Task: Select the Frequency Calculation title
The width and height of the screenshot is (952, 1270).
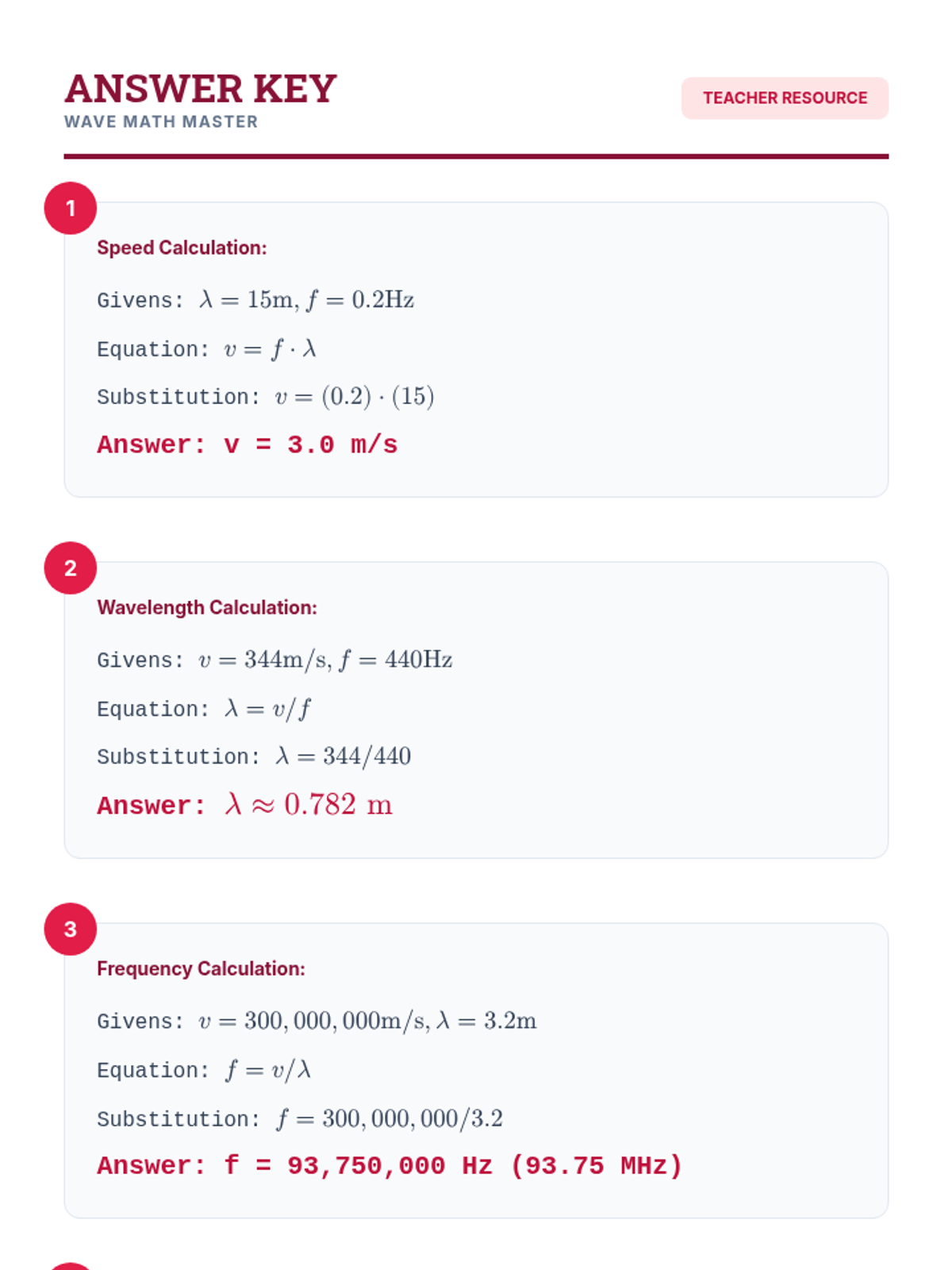Action: click(x=201, y=968)
